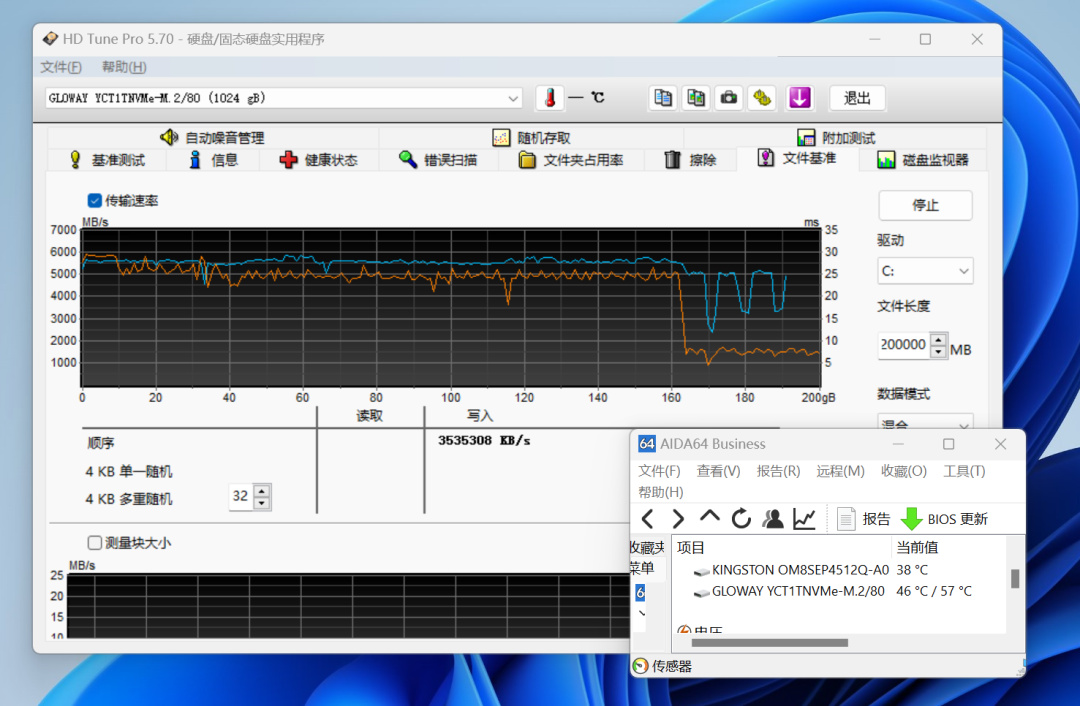Select the 文件基准 tab

pos(797,158)
